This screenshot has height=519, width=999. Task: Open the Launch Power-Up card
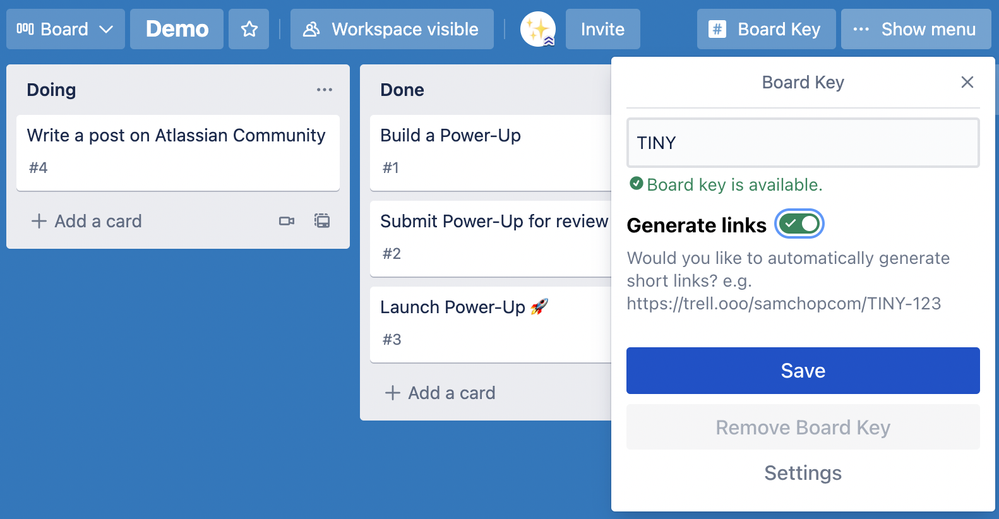tap(491, 324)
